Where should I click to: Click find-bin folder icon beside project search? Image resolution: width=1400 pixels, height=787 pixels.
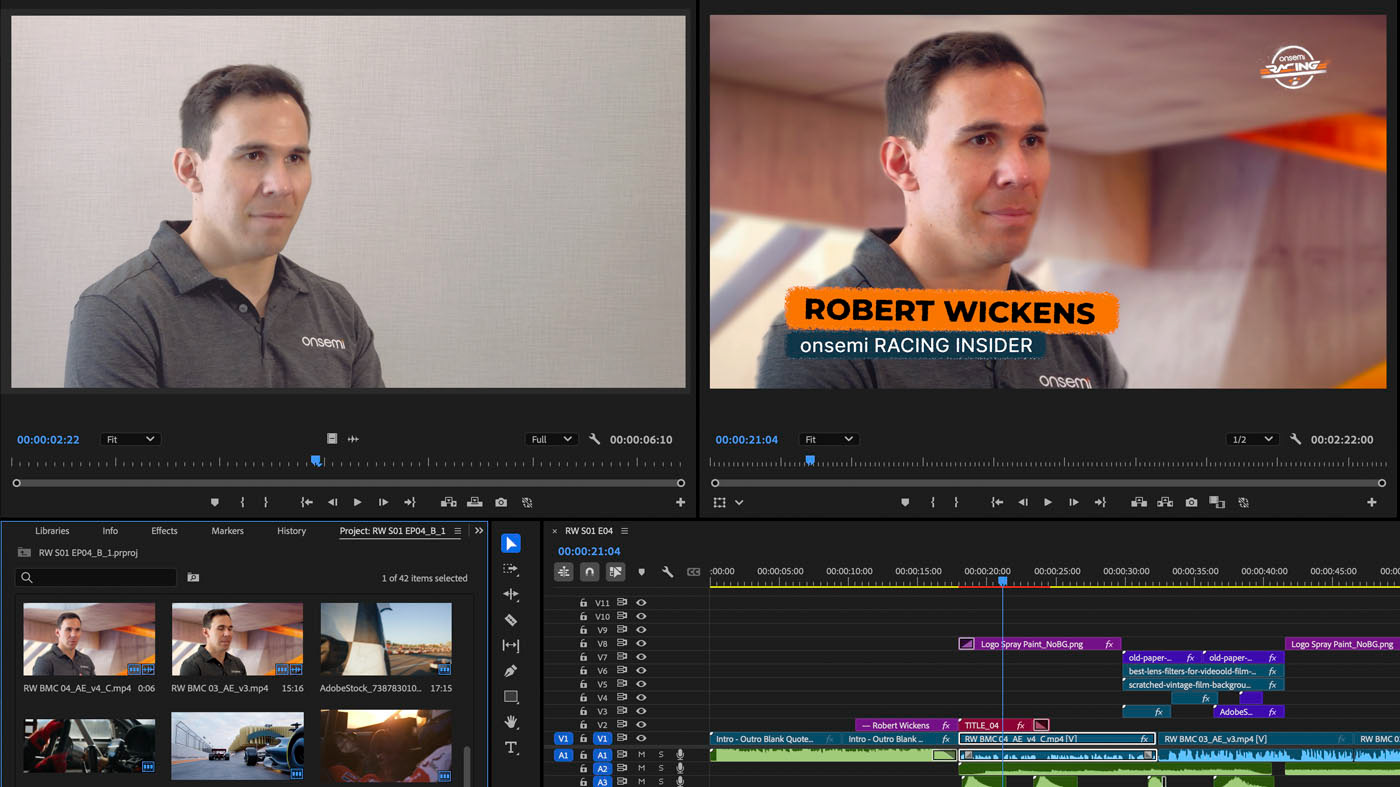[193, 577]
